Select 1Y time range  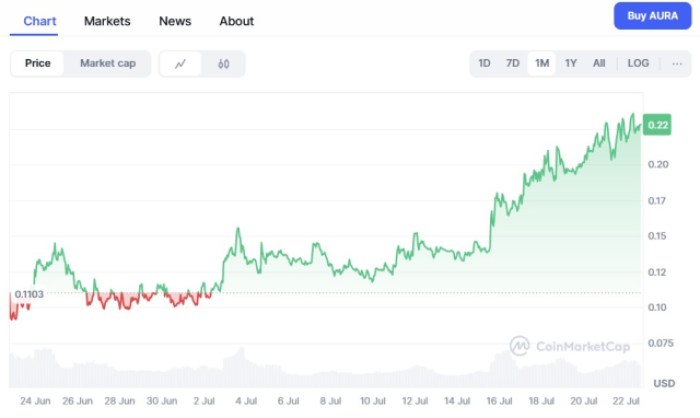tap(571, 64)
